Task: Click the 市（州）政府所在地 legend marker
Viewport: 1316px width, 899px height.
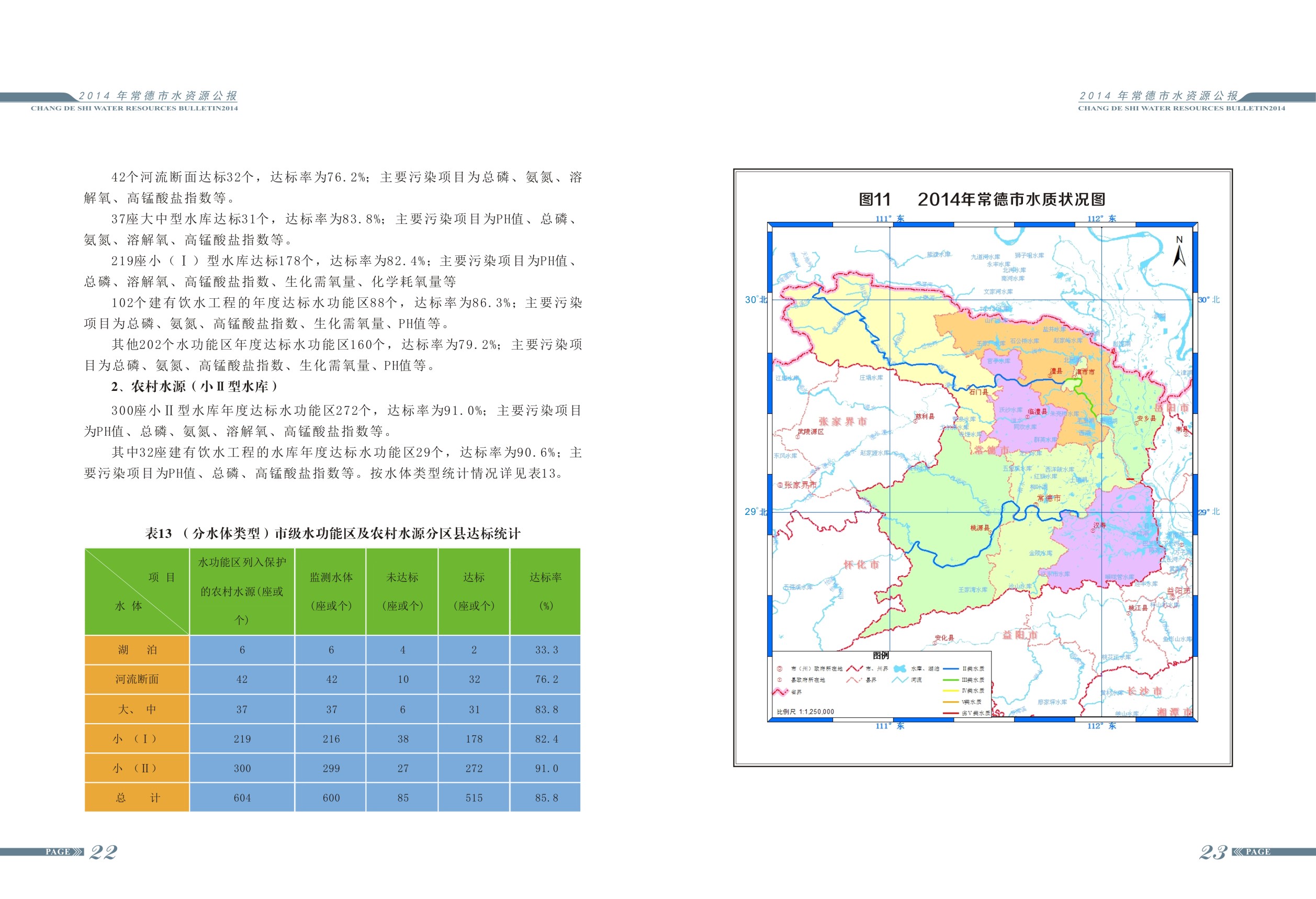Action: coord(780,669)
